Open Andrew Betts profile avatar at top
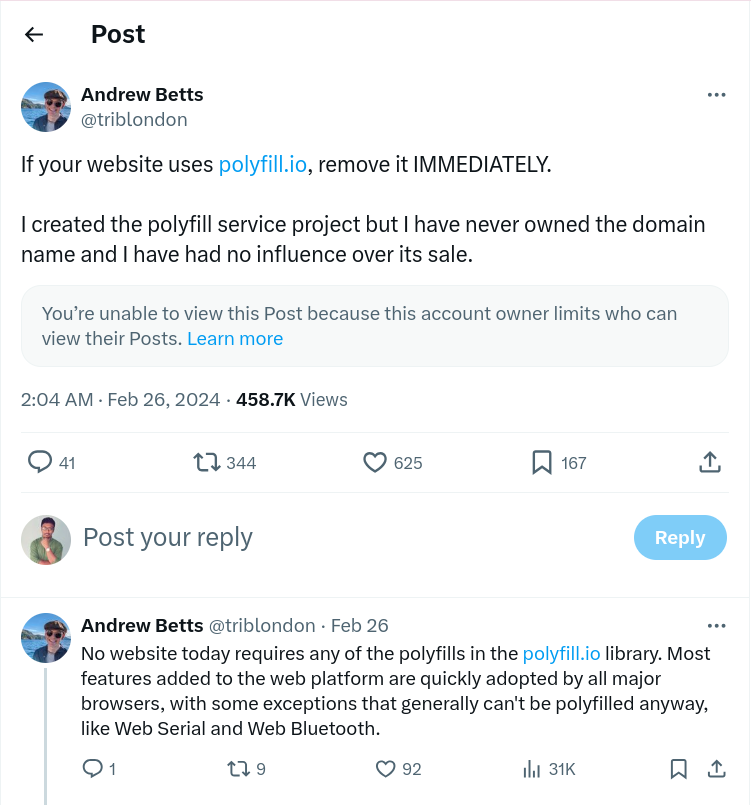The width and height of the screenshot is (751, 805). click(x=46, y=107)
